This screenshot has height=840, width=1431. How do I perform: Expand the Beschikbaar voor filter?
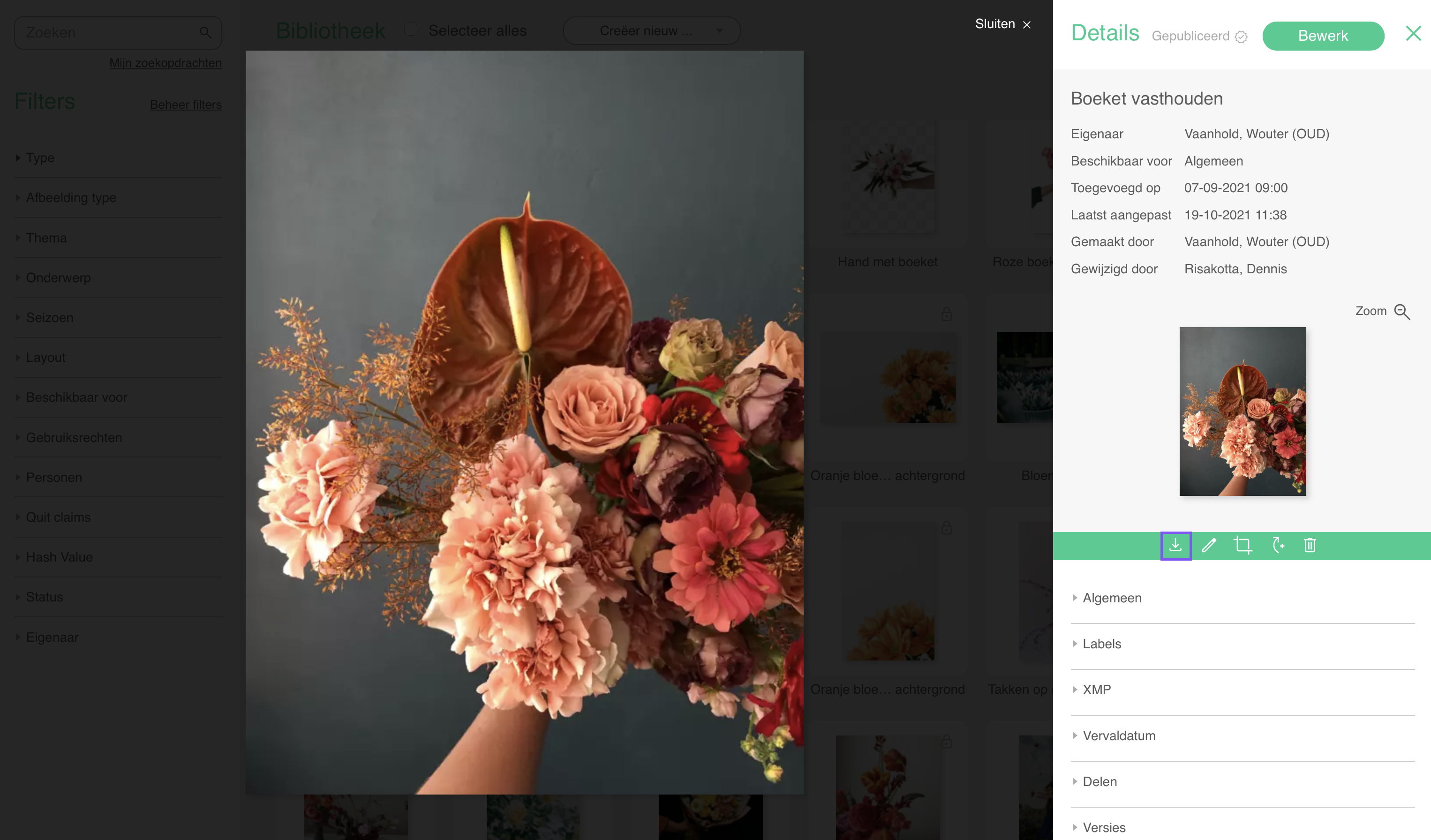[118, 397]
